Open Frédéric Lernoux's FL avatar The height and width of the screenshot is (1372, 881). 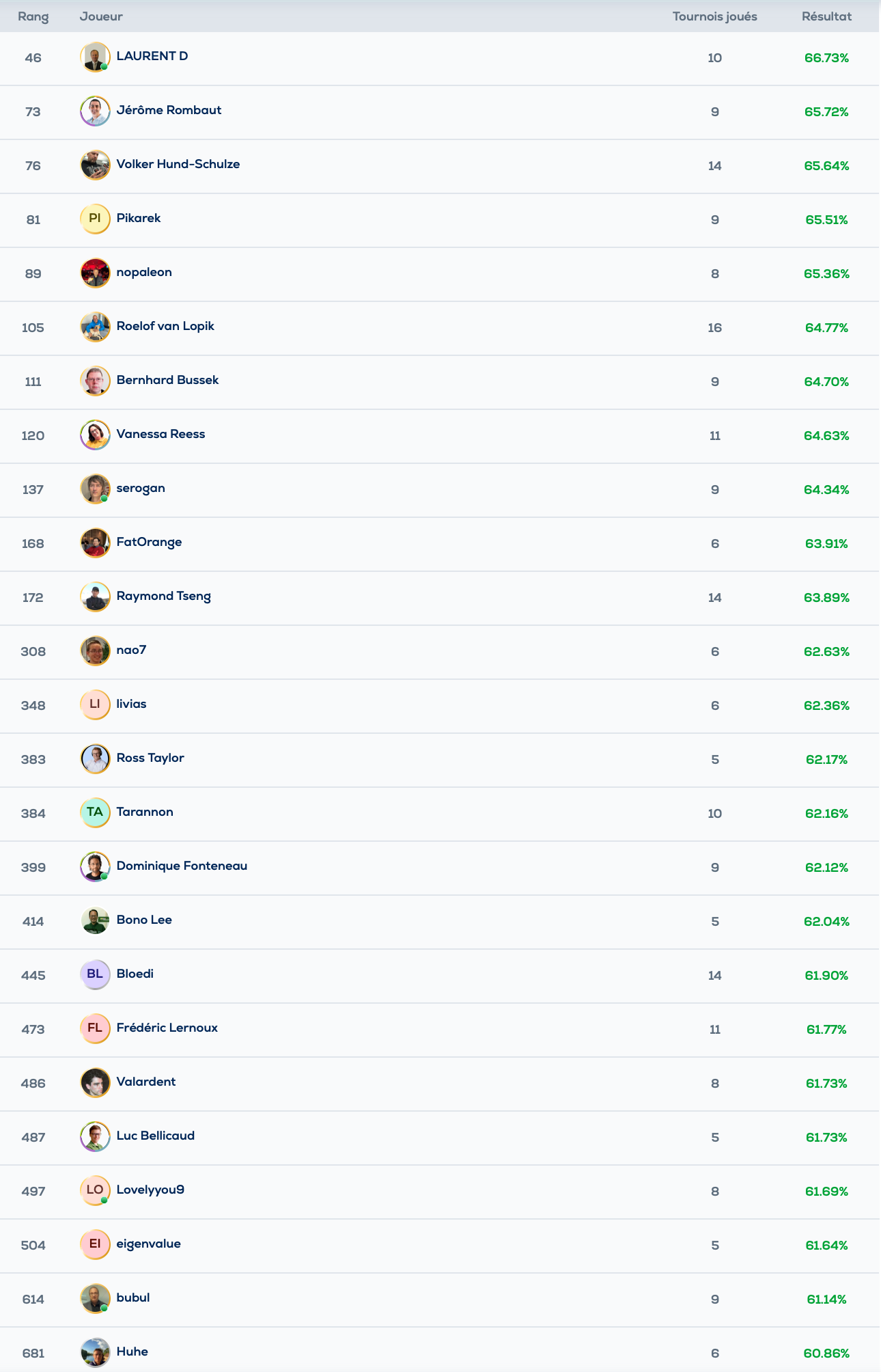pyautogui.click(x=95, y=1028)
